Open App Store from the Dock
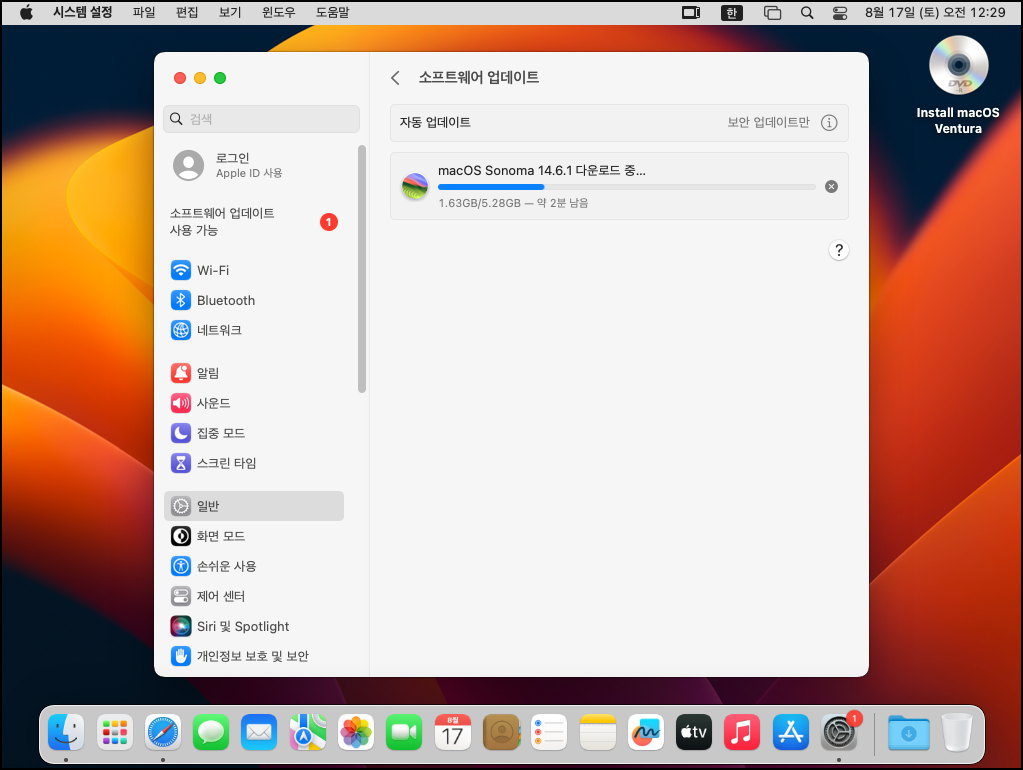 click(x=791, y=732)
